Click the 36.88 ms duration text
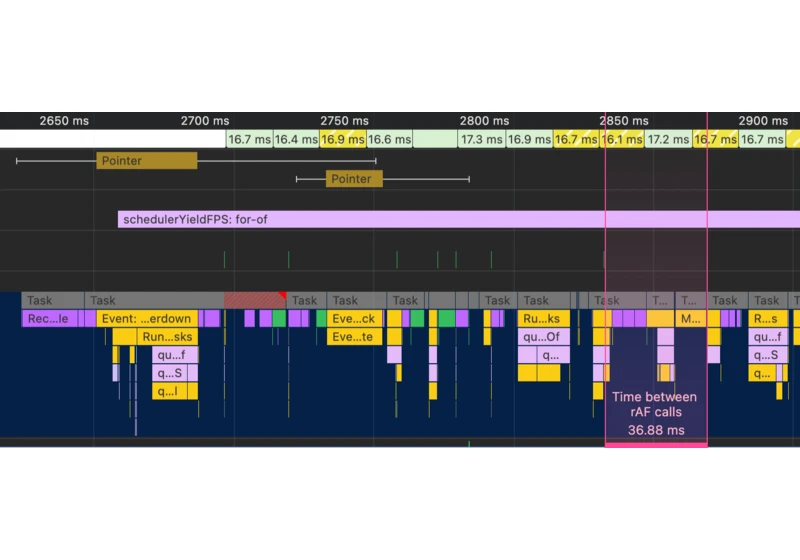Screen dimensions: 800x560 pos(656,430)
